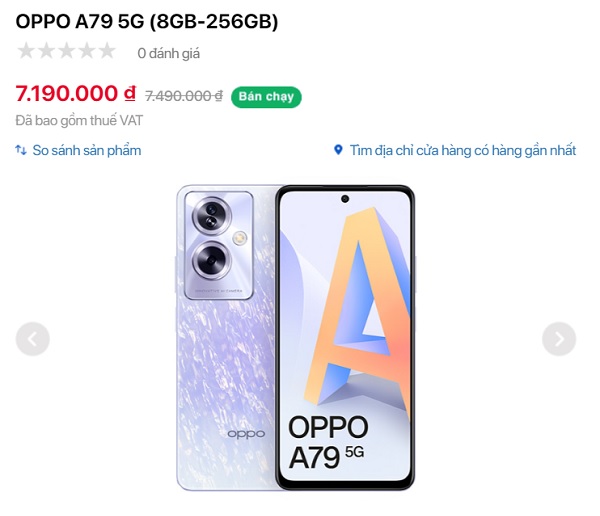Open Tìm địa chỉ cửa hàng link
Image resolution: width=600 pixels, height=516 pixels.
pos(463,150)
